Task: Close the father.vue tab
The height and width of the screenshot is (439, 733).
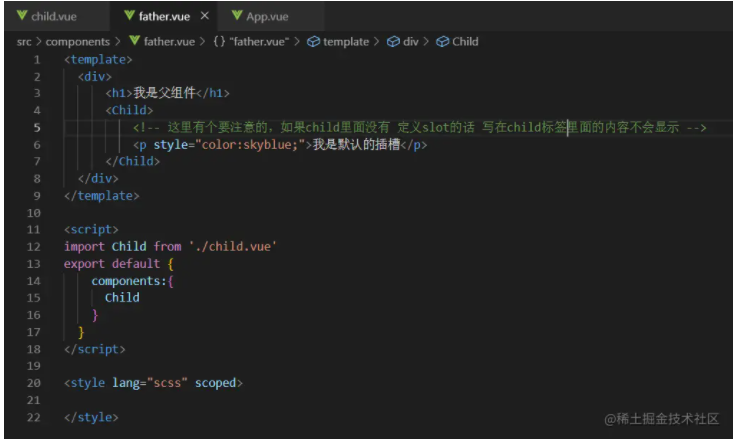Action: point(205,16)
